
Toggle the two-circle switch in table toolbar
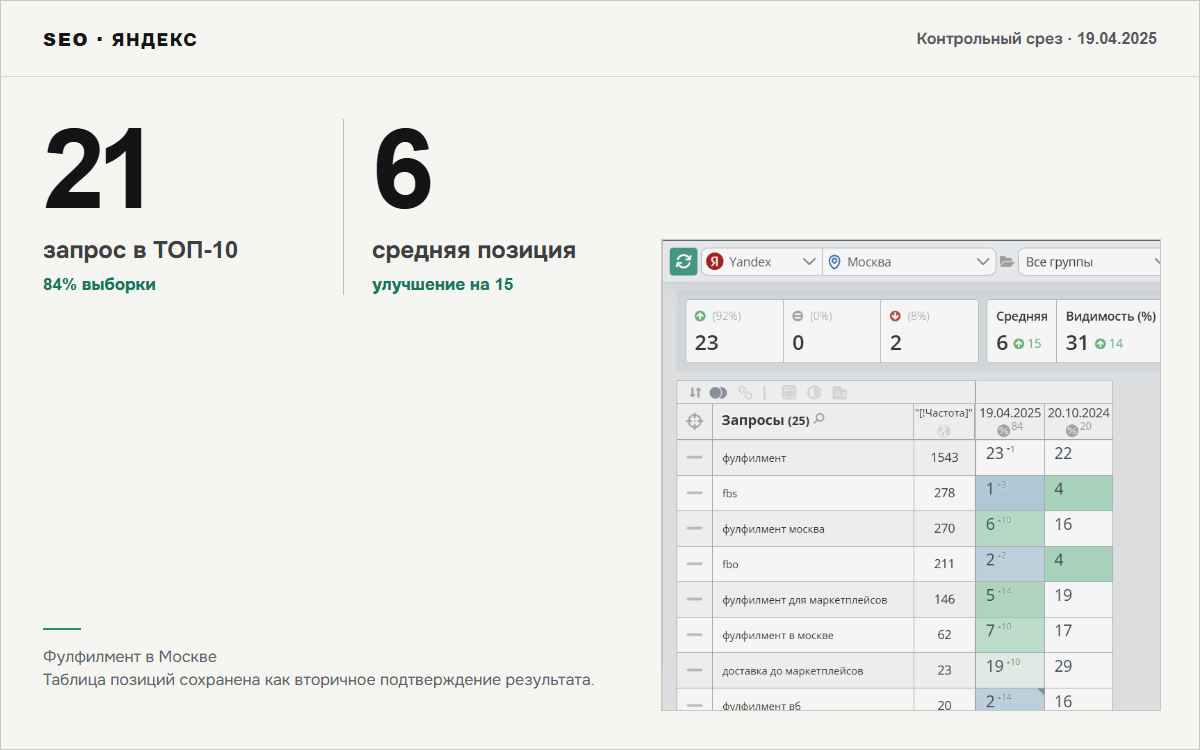tap(718, 392)
